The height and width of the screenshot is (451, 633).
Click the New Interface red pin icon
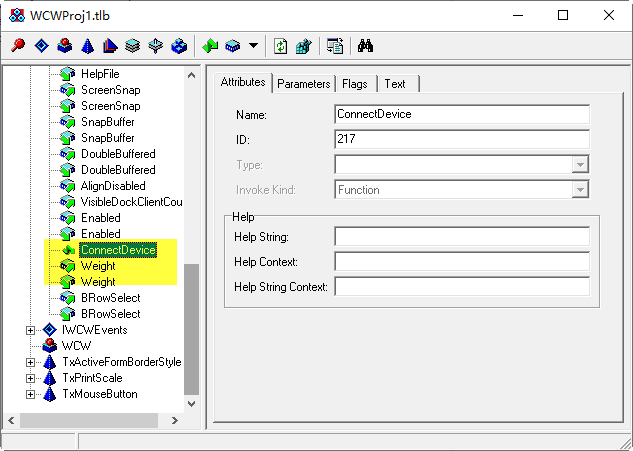18,46
